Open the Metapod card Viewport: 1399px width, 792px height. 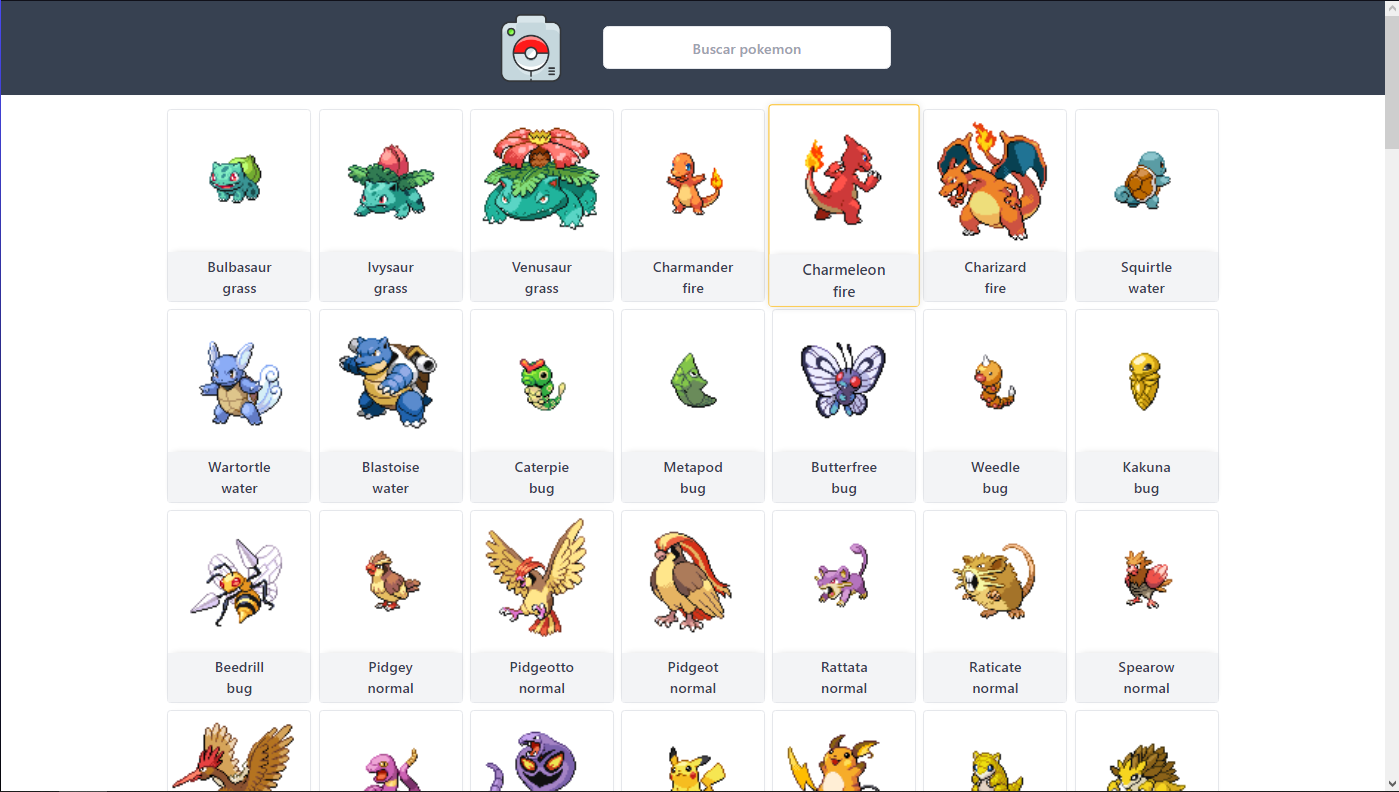pos(693,405)
